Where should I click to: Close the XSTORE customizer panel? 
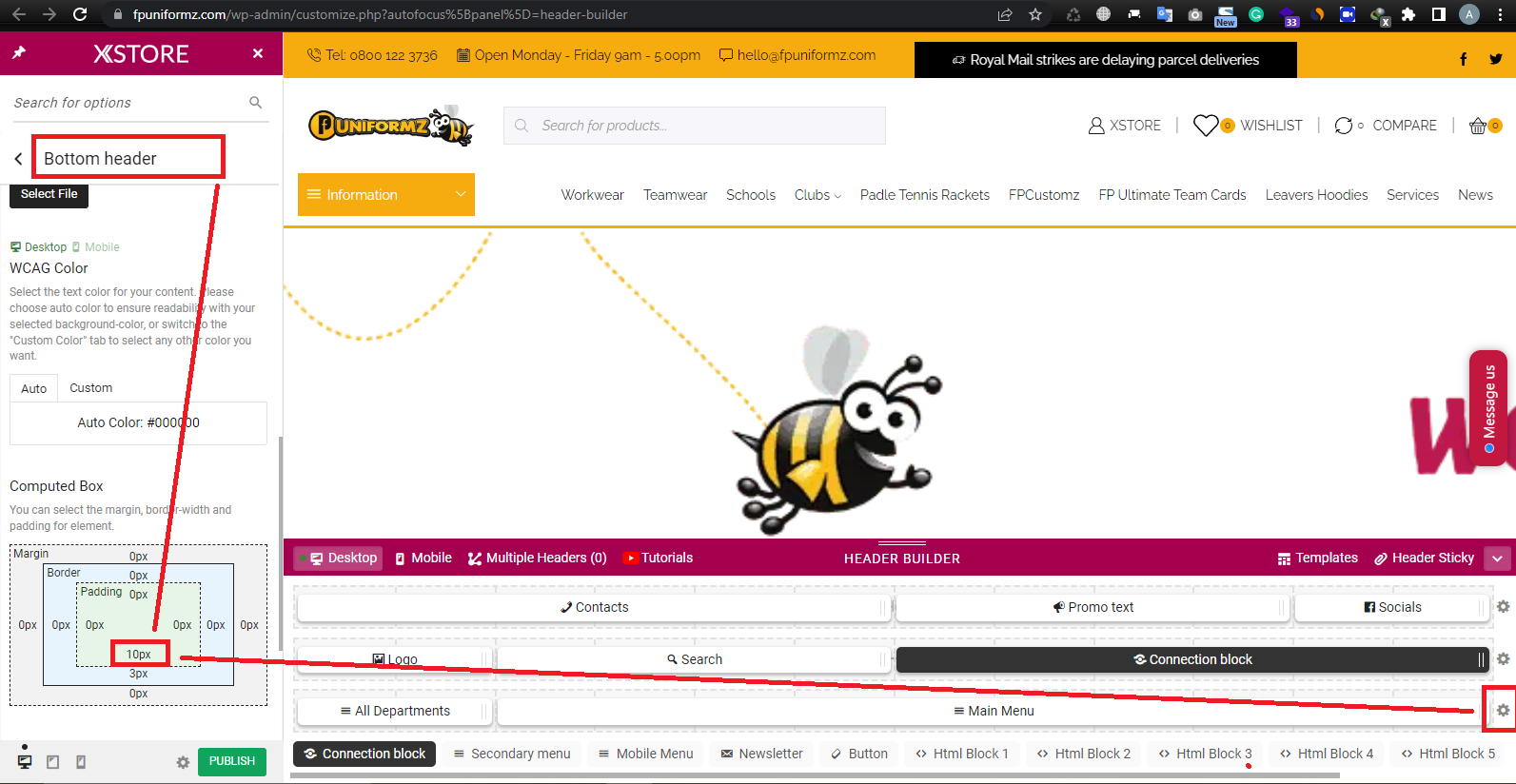click(x=258, y=53)
